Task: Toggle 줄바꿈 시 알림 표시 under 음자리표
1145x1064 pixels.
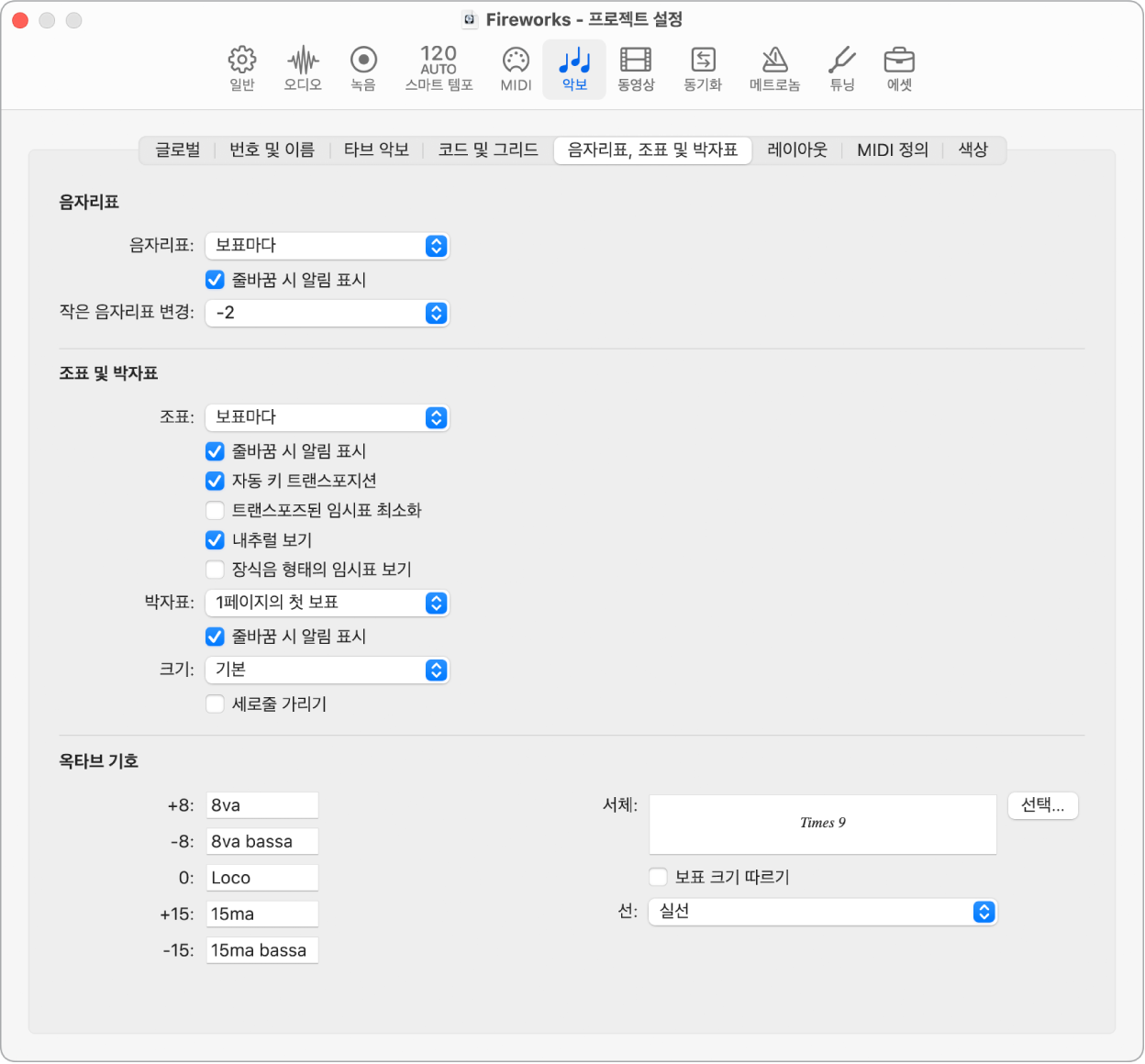Action: click(215, 280)
